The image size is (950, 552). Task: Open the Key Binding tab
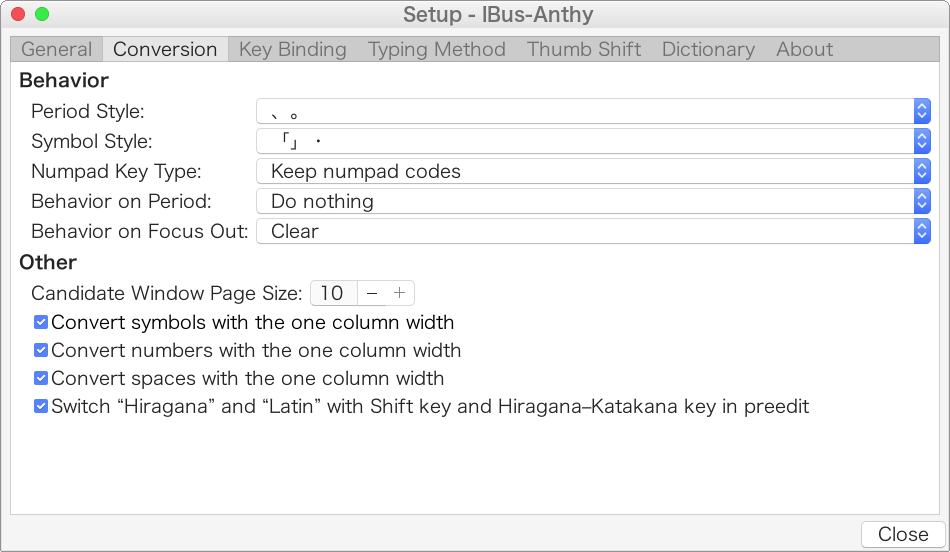coord(292,49)
